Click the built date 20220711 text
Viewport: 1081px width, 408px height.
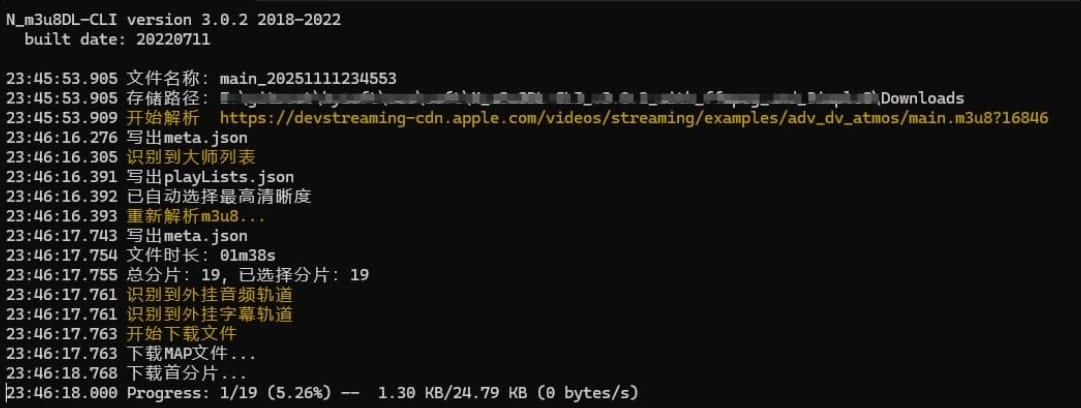point(118,40)
